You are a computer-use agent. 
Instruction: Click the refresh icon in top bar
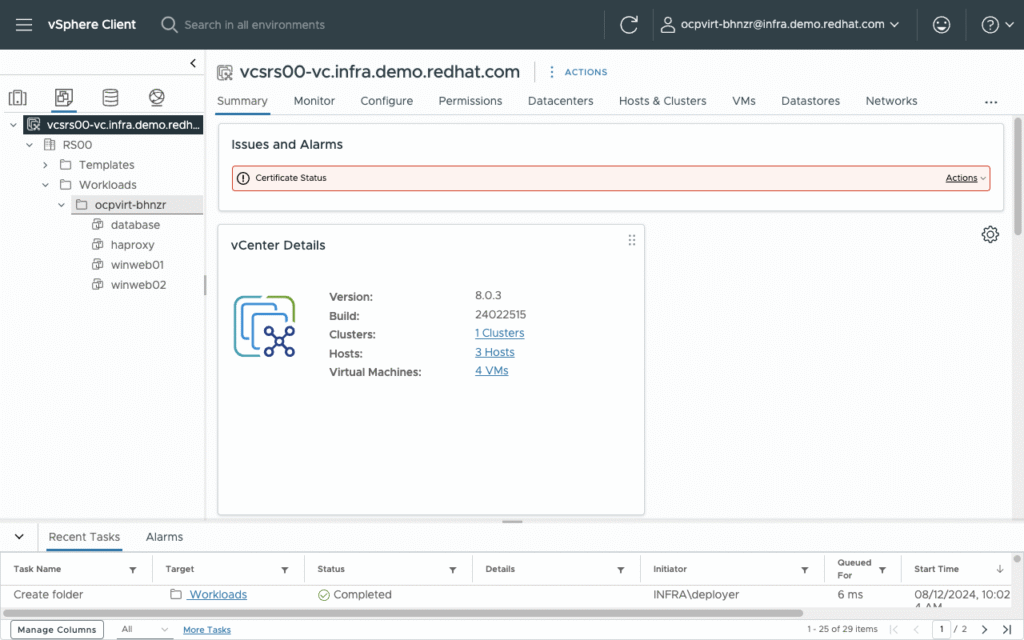pyautogui.click(x=629, y=24)
